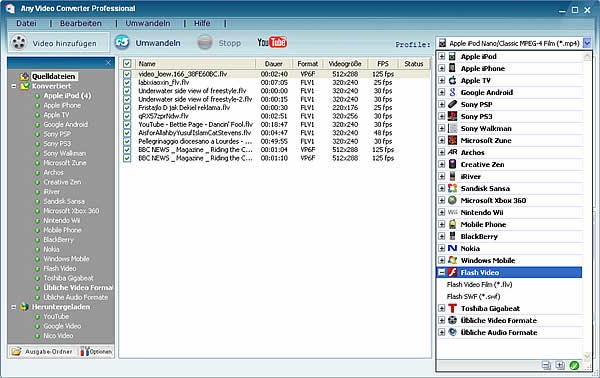The width and height of the screenshot is (600, 378).
Task: Open the Profile dropdown arrow
Action: [x=587, y=43]
